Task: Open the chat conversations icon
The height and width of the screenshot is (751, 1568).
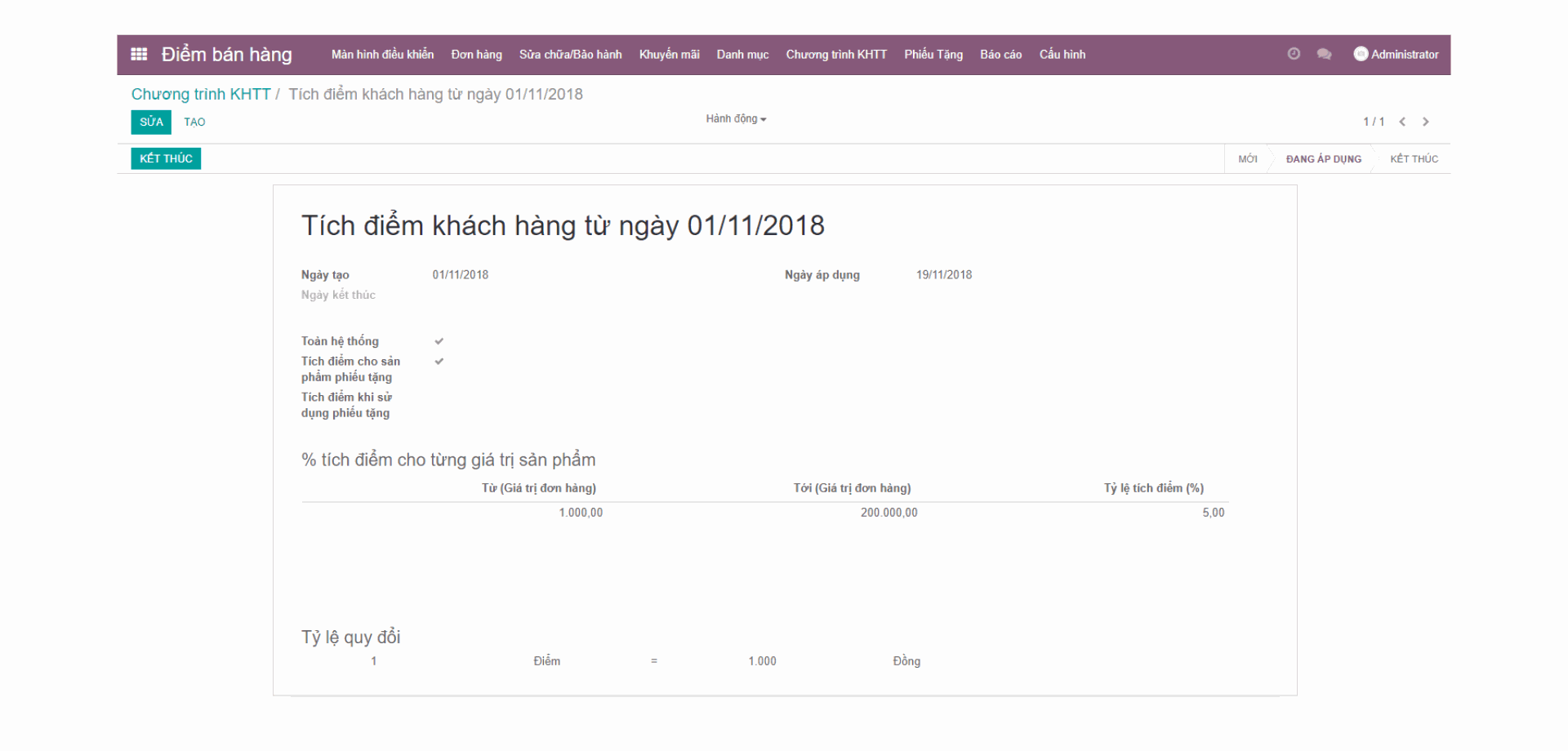Action: pos(1324,54)
